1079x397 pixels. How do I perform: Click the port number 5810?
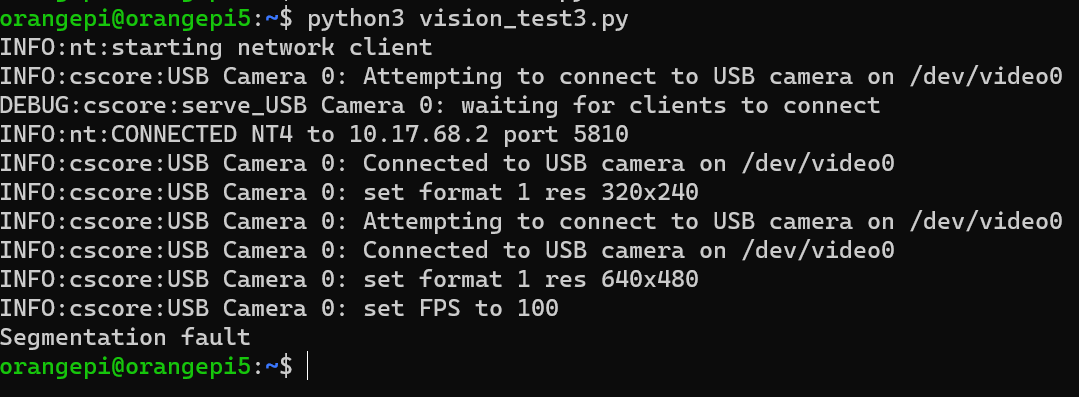600,134
